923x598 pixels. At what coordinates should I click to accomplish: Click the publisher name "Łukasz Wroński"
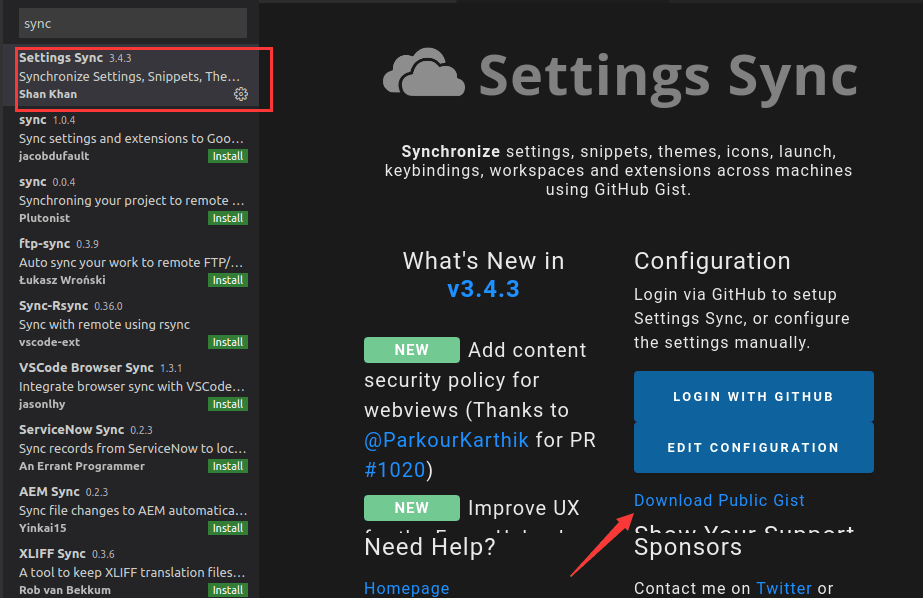(62, 280)
